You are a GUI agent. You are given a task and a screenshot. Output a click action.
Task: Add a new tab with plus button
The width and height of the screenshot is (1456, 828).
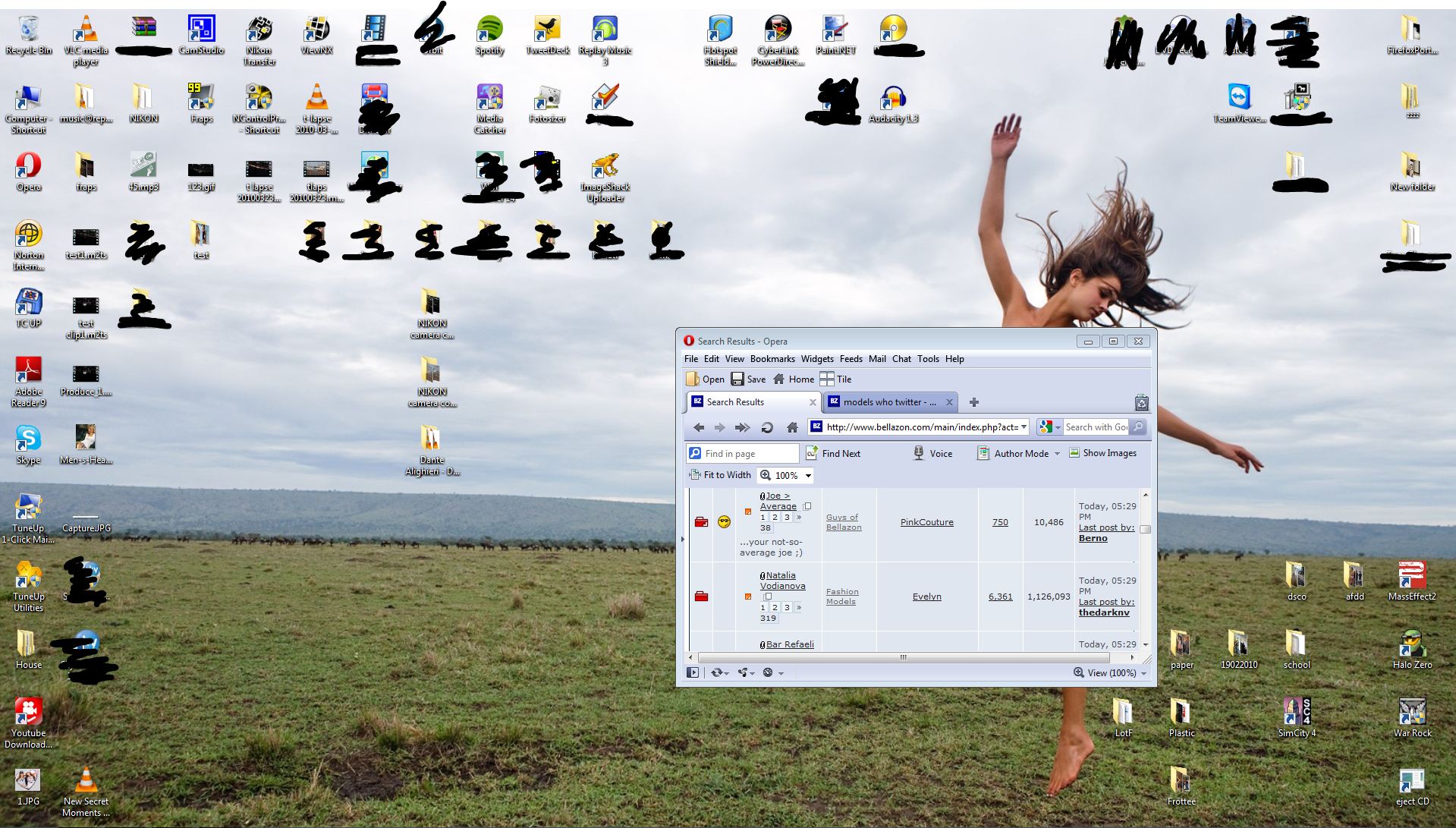(974, 402)
